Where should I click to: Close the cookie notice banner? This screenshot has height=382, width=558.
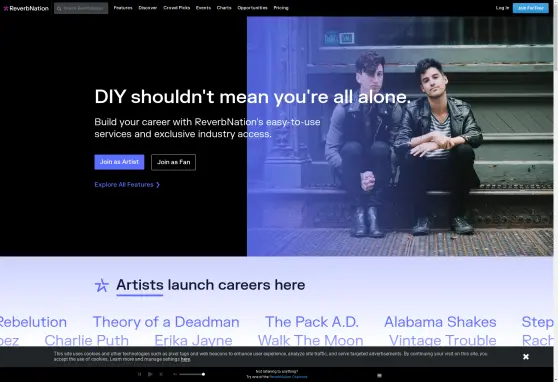[x=526, y=356]
